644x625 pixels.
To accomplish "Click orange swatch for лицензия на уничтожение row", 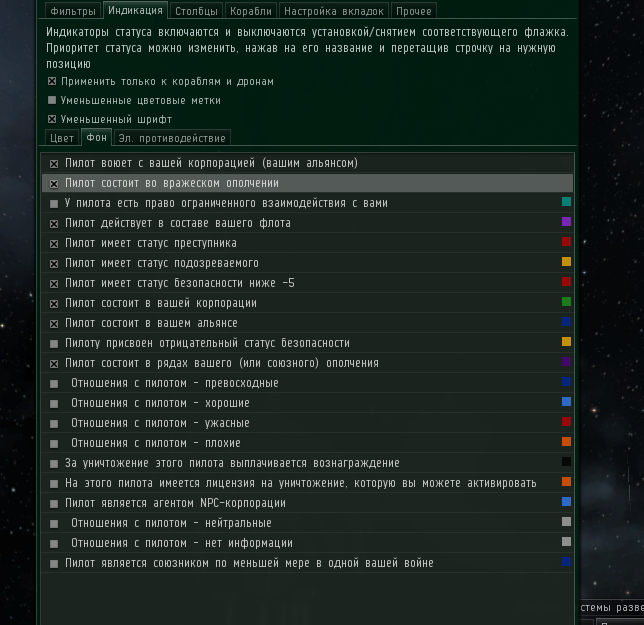I will pos(566,481).
